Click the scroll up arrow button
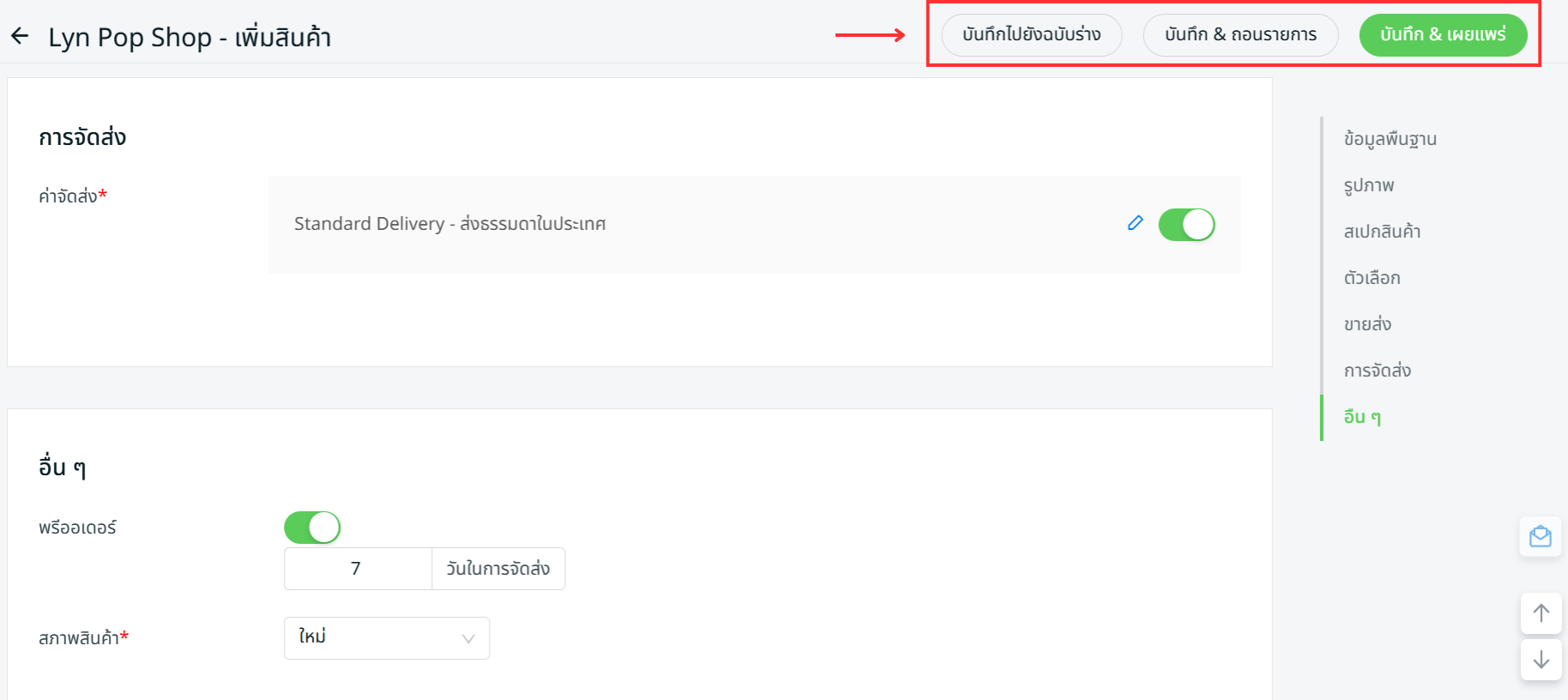This screenshot has height=700, width=1568. [x=1541, y=613]
